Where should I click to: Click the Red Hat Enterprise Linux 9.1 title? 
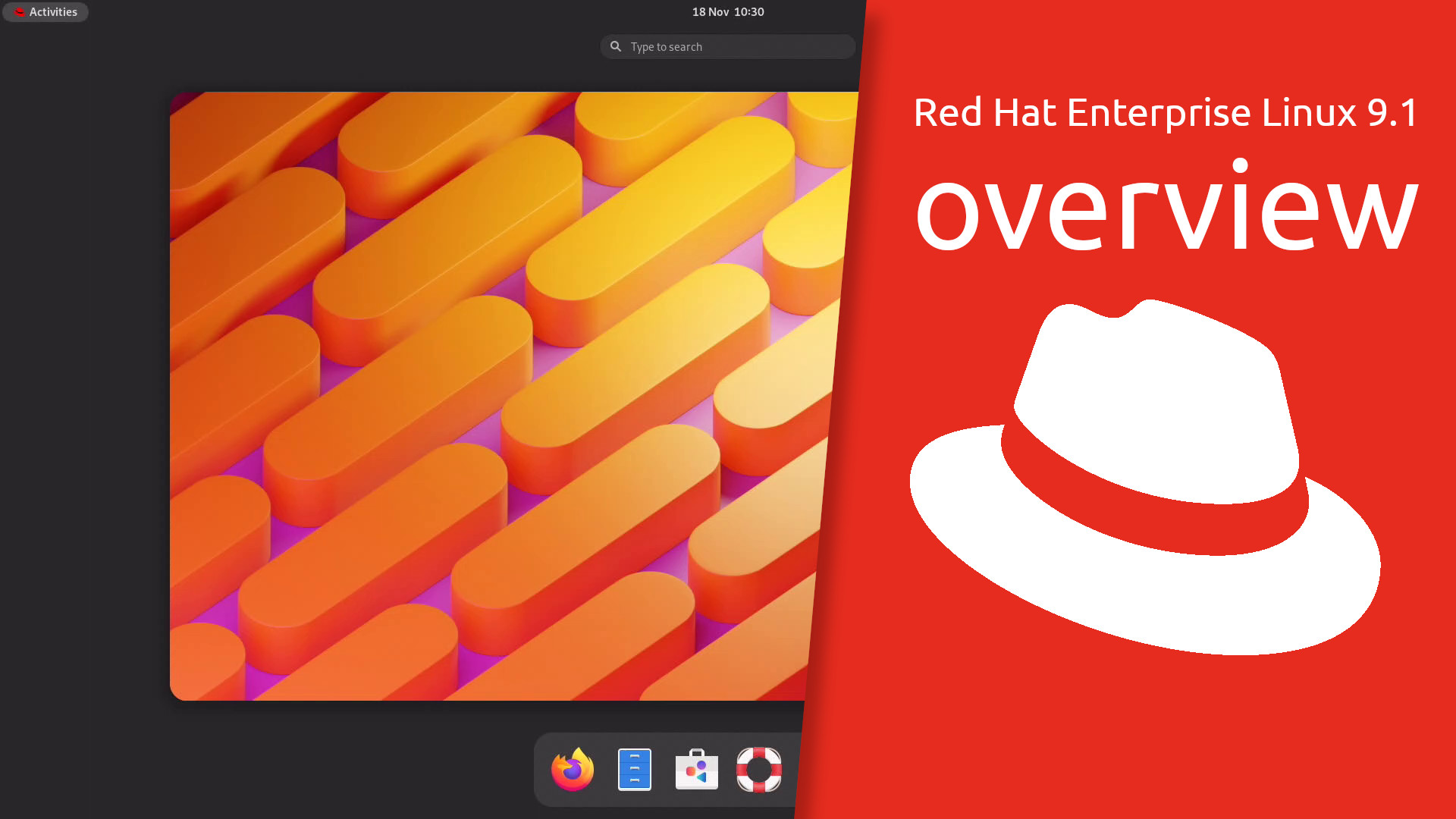tap(1165, 112)
